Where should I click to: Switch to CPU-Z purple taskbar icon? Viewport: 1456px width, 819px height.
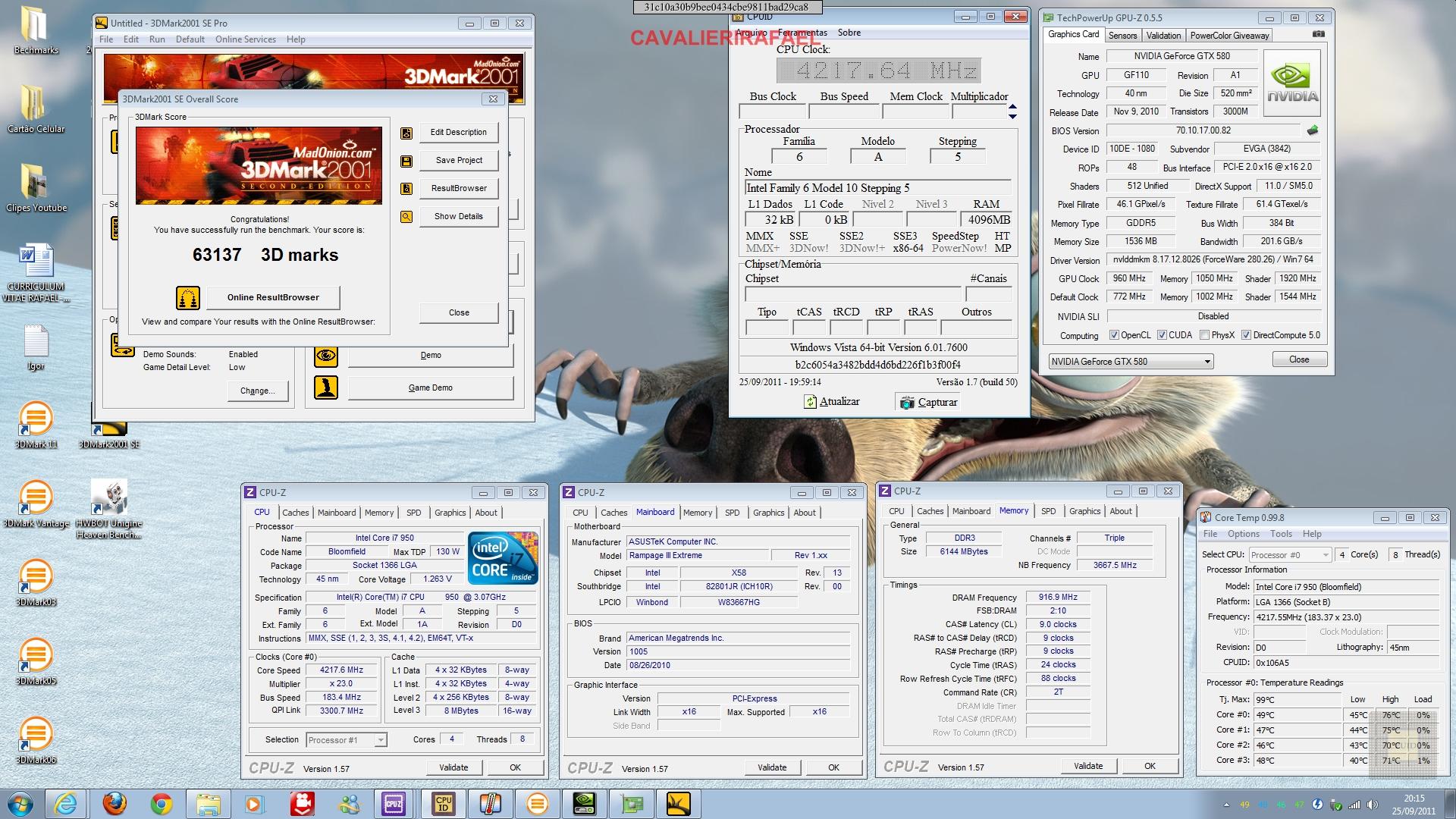[394, 803]
